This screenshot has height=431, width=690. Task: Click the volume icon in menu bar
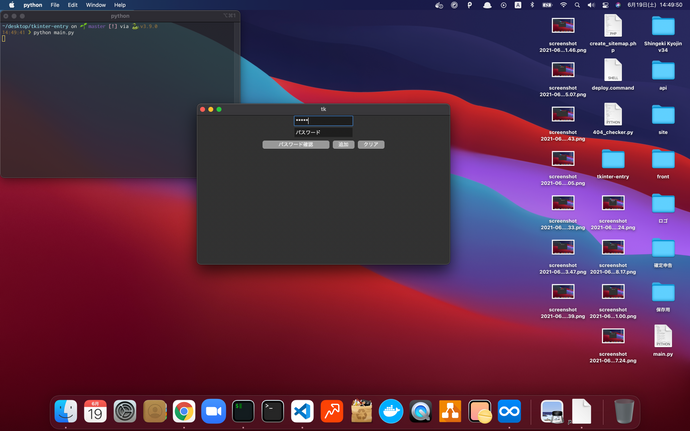click(x=591, y=5)
